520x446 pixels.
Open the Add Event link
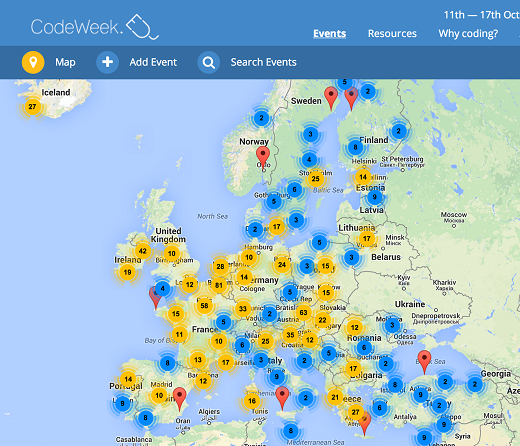153,62
